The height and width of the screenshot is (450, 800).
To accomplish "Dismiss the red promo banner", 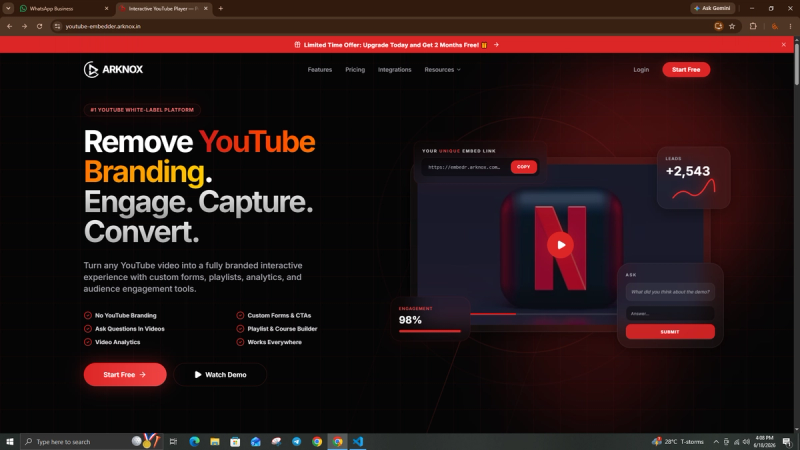I will point(784,45).
